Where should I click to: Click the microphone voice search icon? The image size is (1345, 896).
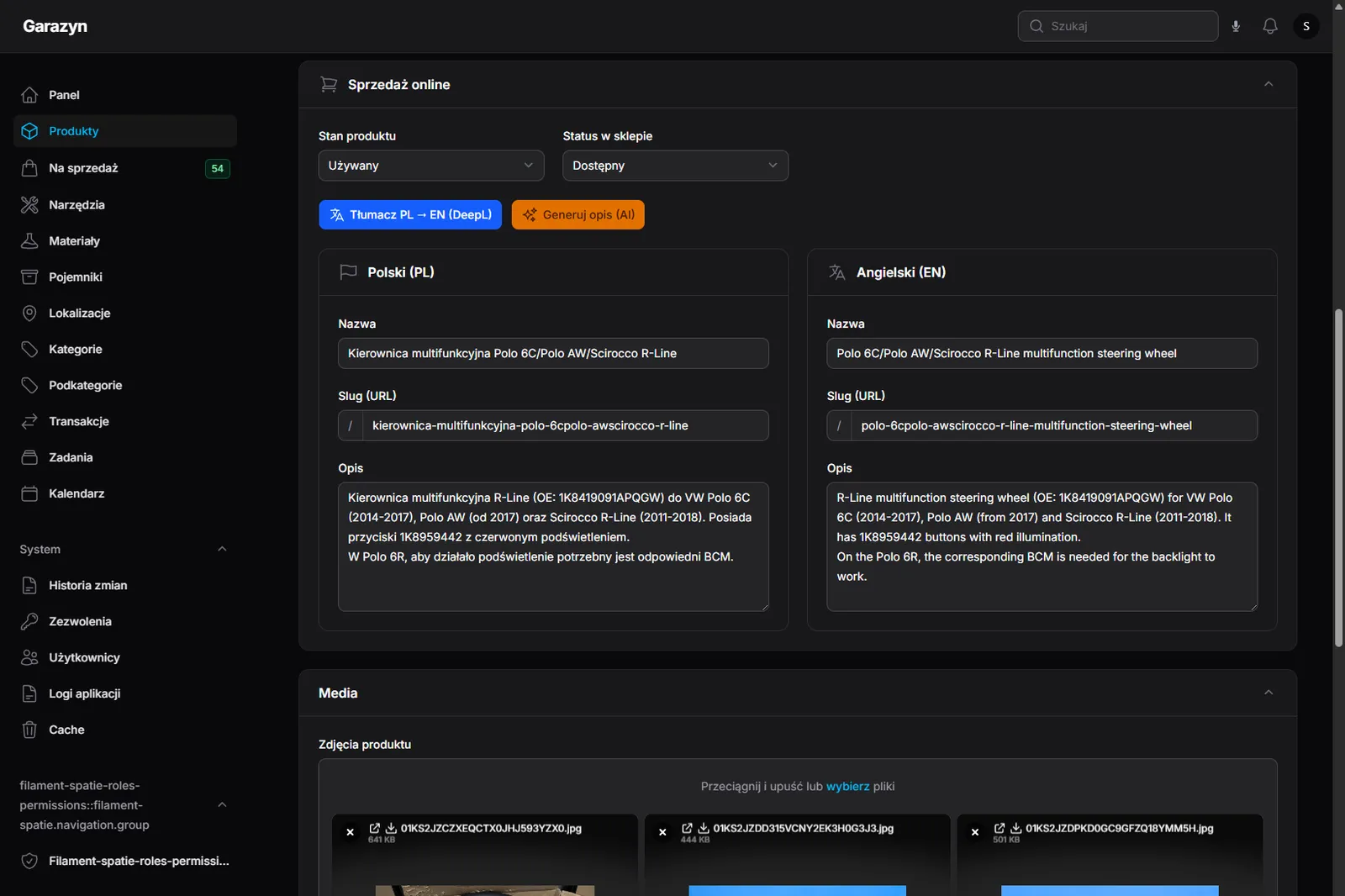(1236, 26)
